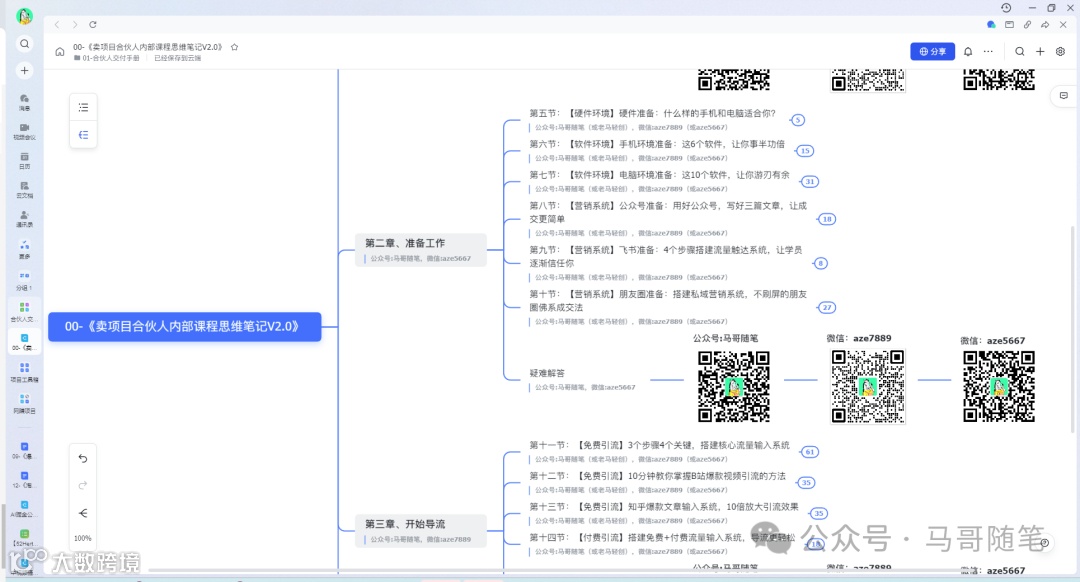Click the QR code under 公众号:马哥随笔
Viewport: 1080px width, 582px height.
[734, 386]
